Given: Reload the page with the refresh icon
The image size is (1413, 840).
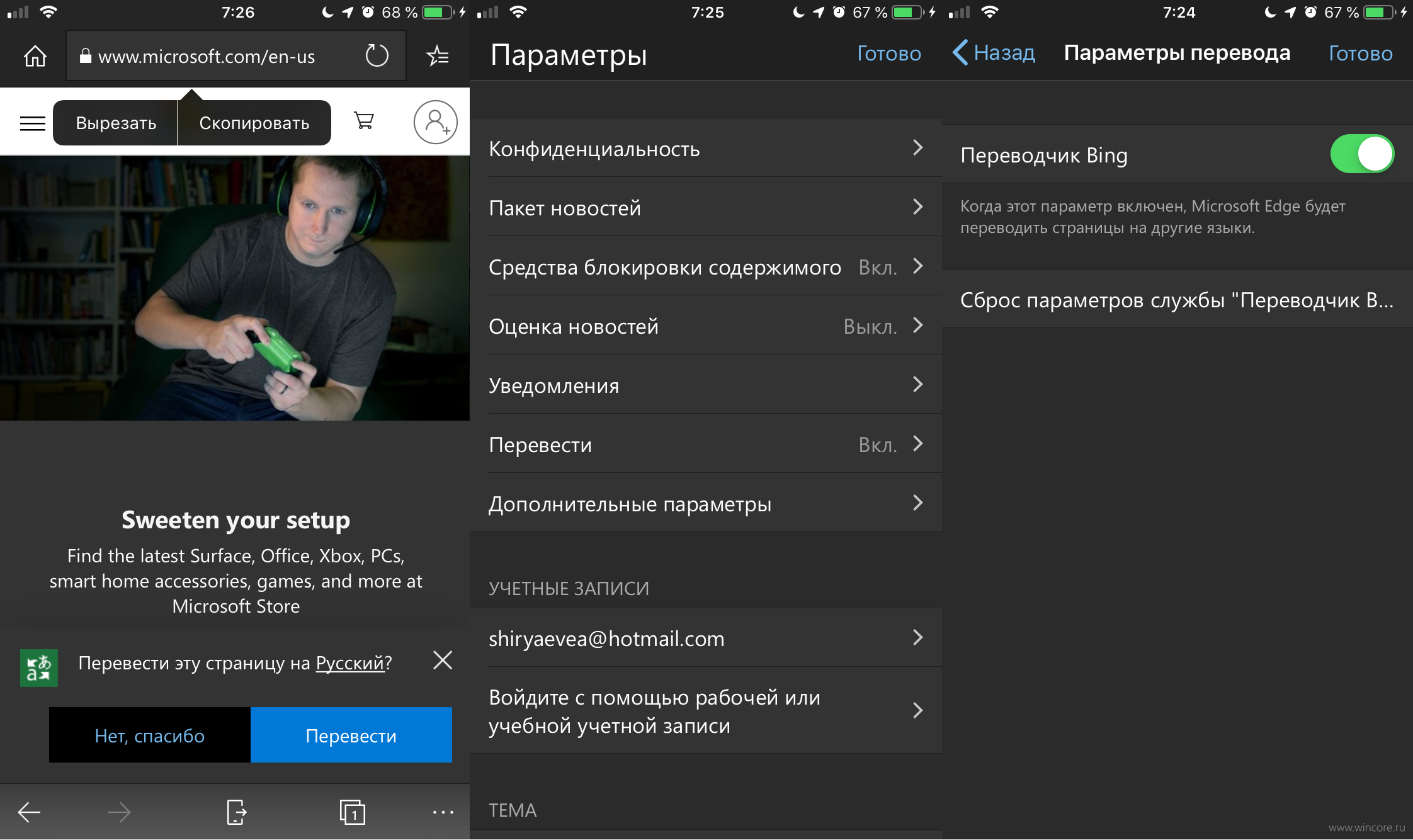Looking at the screenshot, I should pos(377,55).
